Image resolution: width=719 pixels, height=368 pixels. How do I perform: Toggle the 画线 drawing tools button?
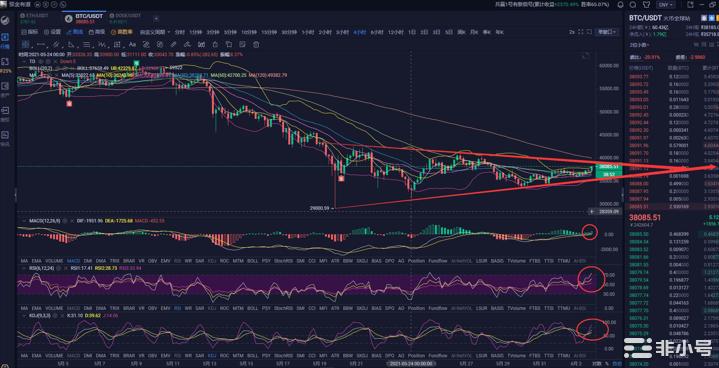tap(75, 32)
